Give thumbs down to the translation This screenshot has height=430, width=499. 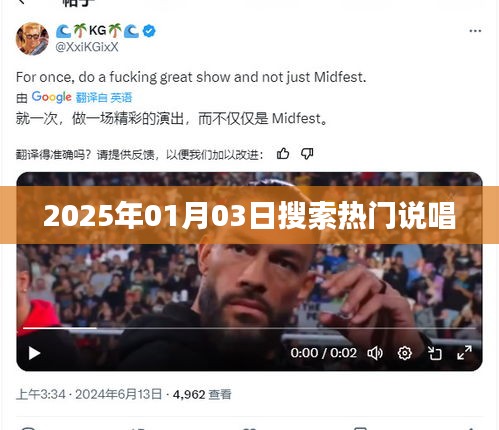[x=307, y=154]
